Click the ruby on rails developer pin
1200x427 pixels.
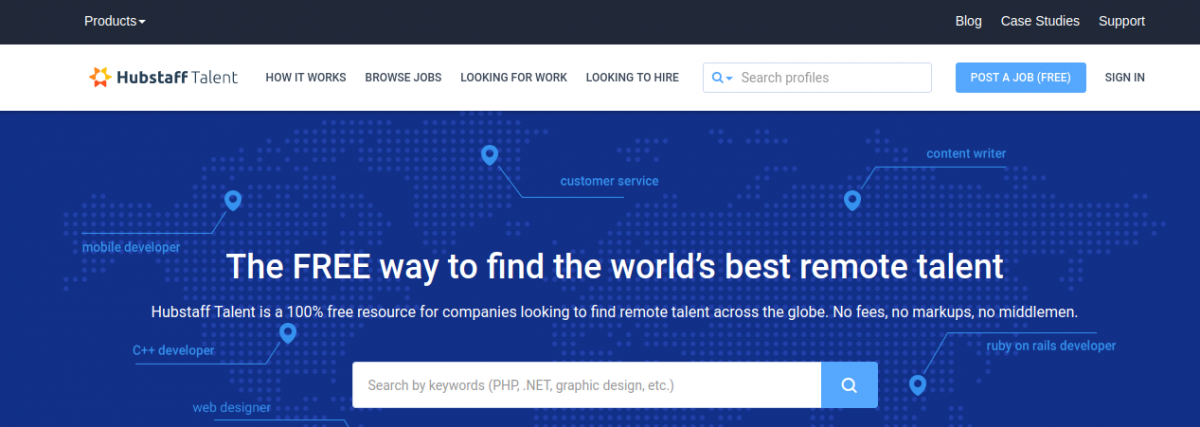(917, 385)
